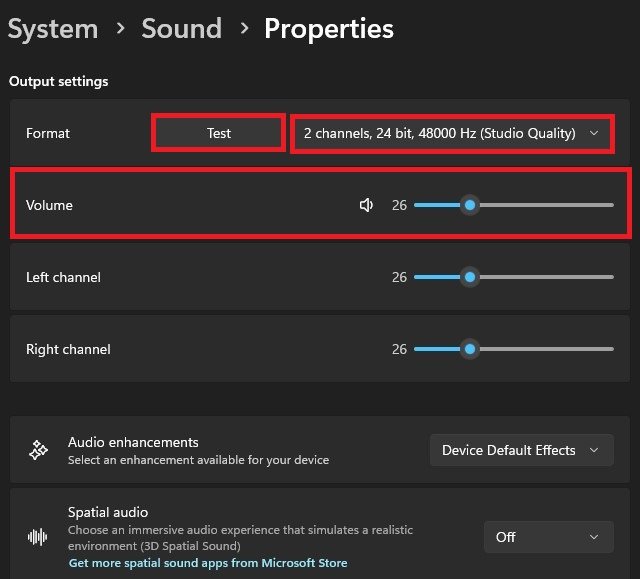Click 'Select an enhancement available' description
The height and width of the screenshot is (579, 640).
pyautogui.click(x=198, y=460)
